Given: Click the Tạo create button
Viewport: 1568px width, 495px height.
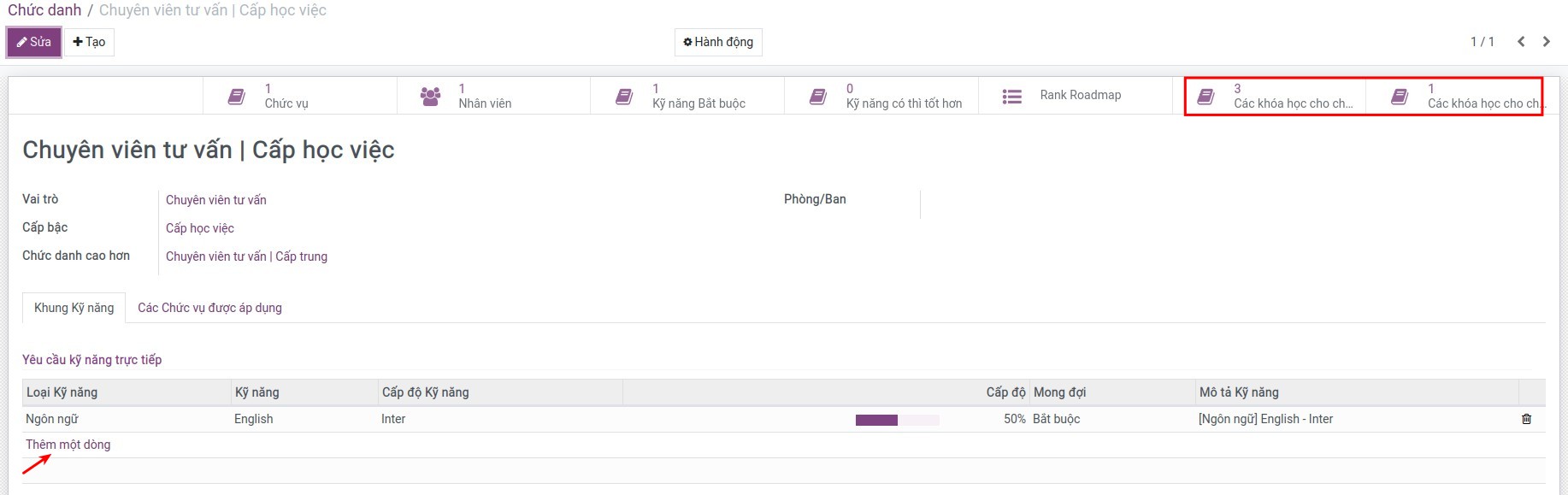Looking at the screenshot, I should pos(89,42).
